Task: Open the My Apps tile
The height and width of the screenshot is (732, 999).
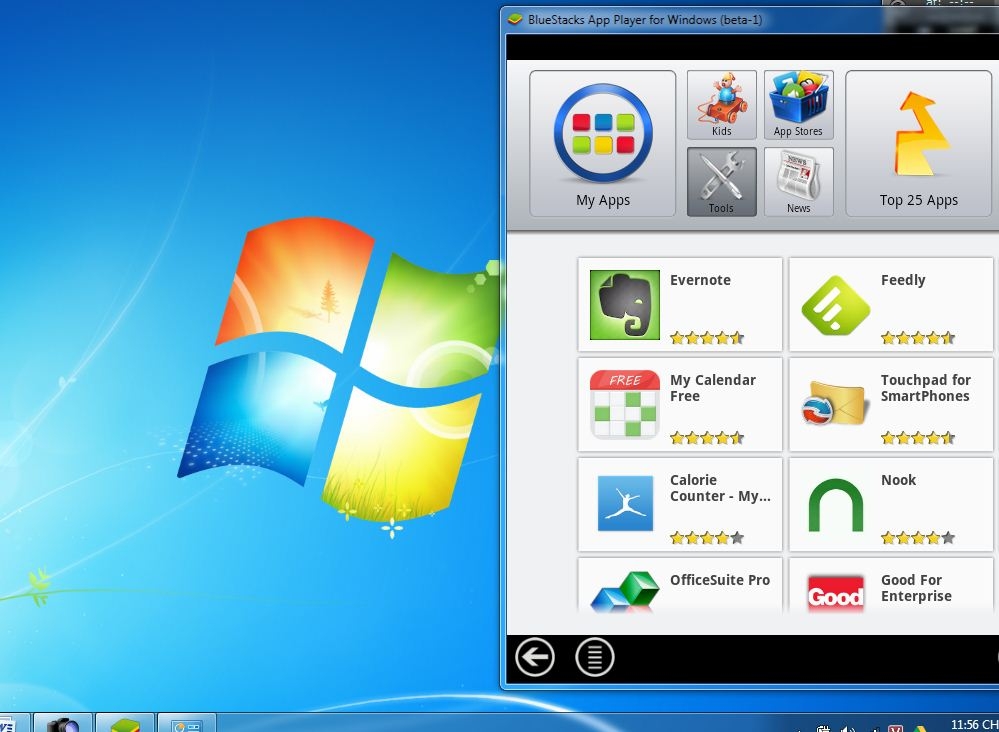Action: pyautogui.click(x=602, y=143)
